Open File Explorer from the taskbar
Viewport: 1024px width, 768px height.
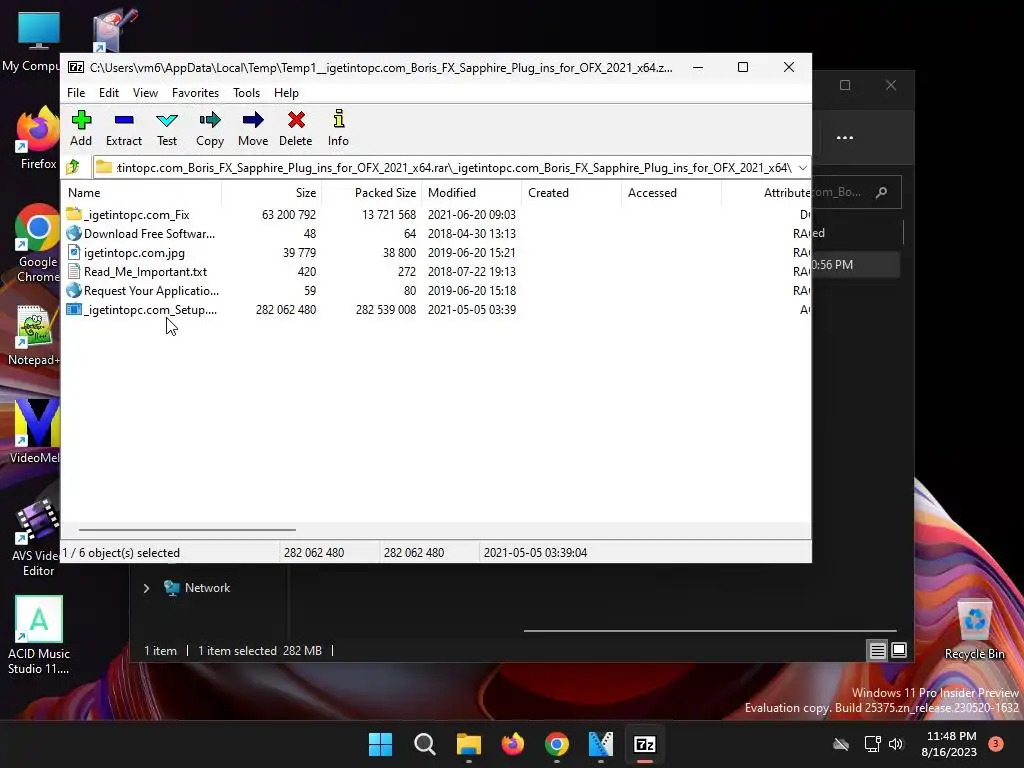point(469,744)
